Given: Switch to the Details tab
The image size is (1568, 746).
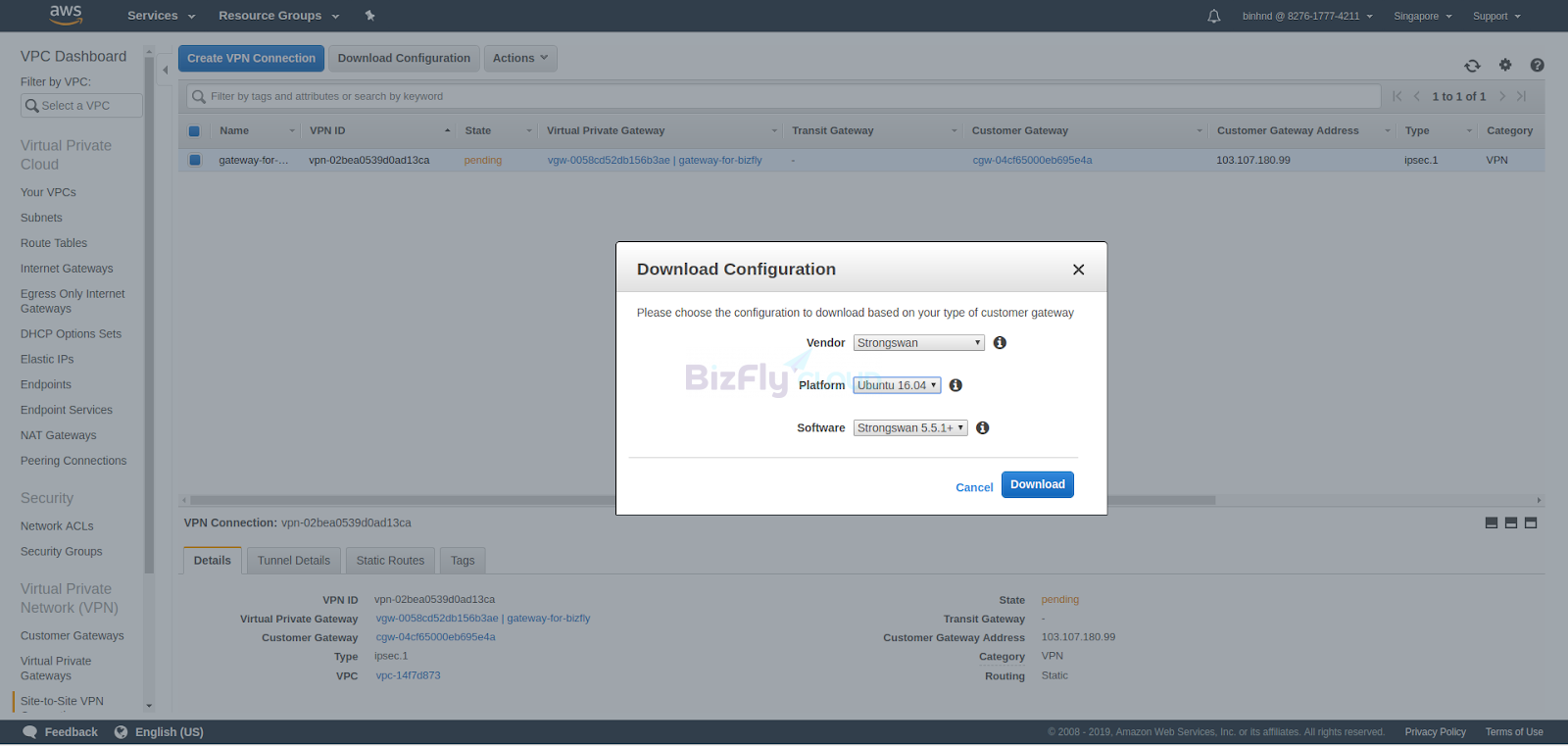Looking at the screenshot, I should pyautogui.click(x=213, y=561).
